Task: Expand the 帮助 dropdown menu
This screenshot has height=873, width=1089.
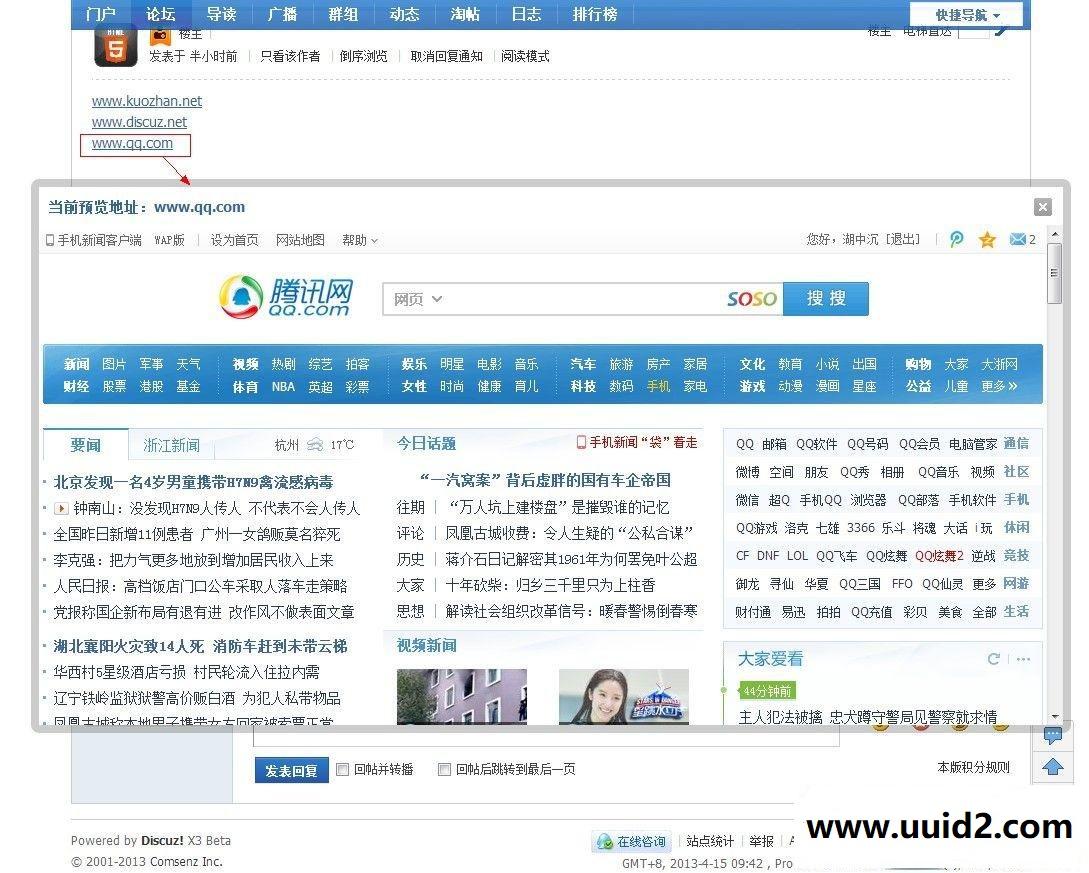Action: point(358,240)
